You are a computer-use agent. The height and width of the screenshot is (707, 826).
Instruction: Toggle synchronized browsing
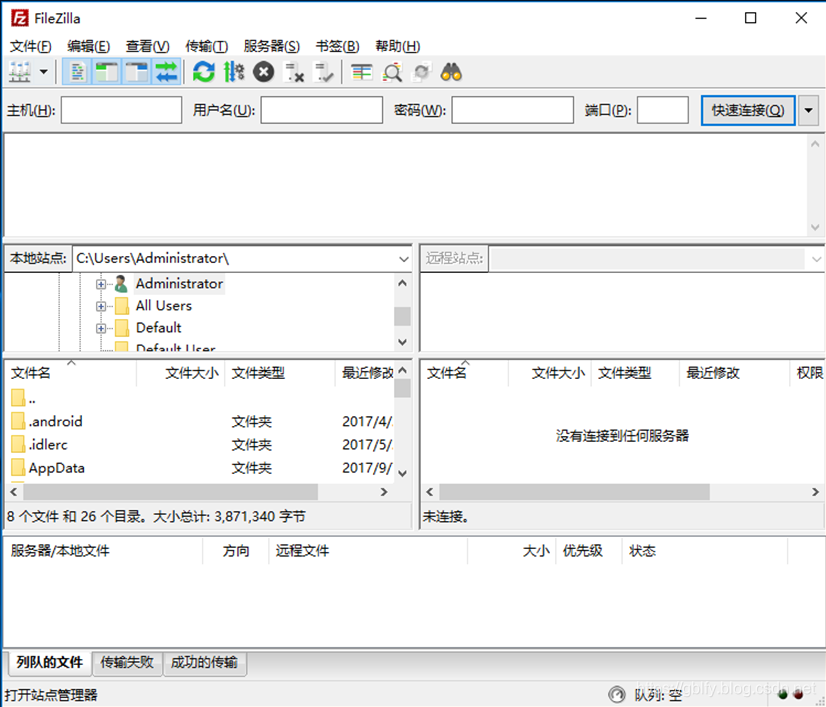pos(420,71)
